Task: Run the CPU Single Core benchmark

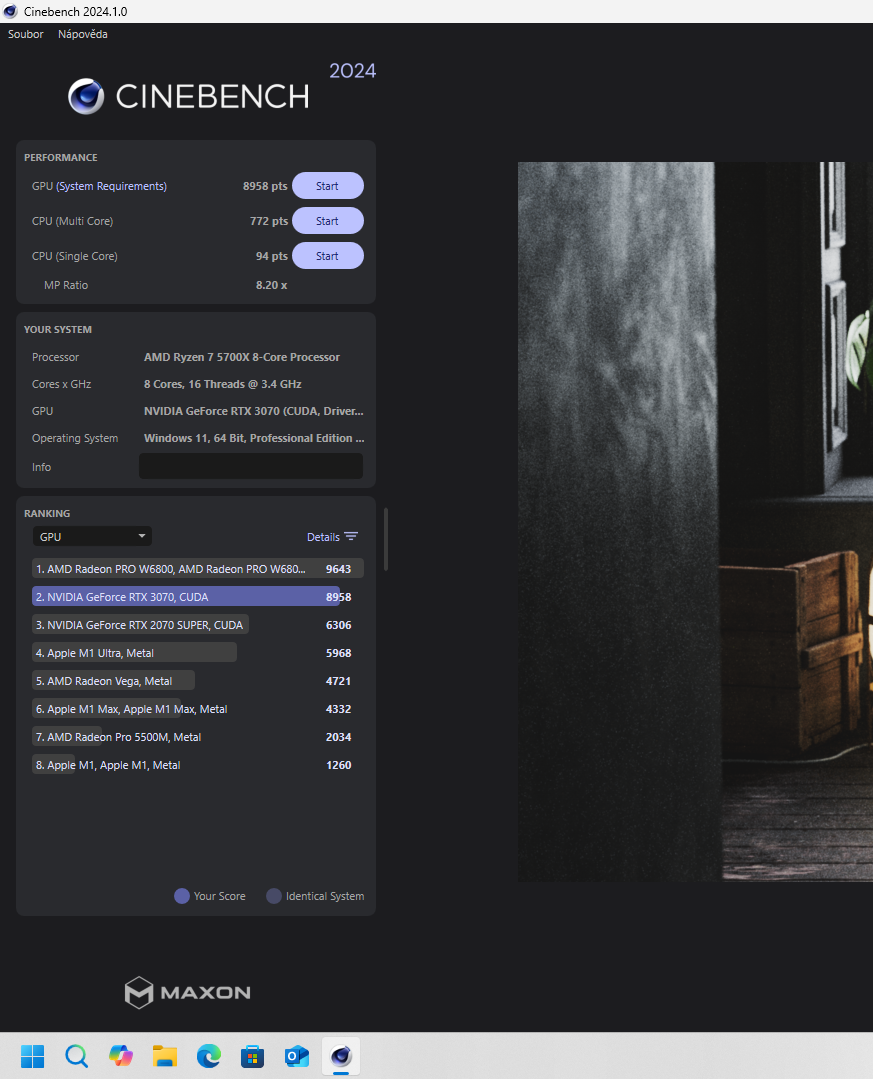Action: 327,256
